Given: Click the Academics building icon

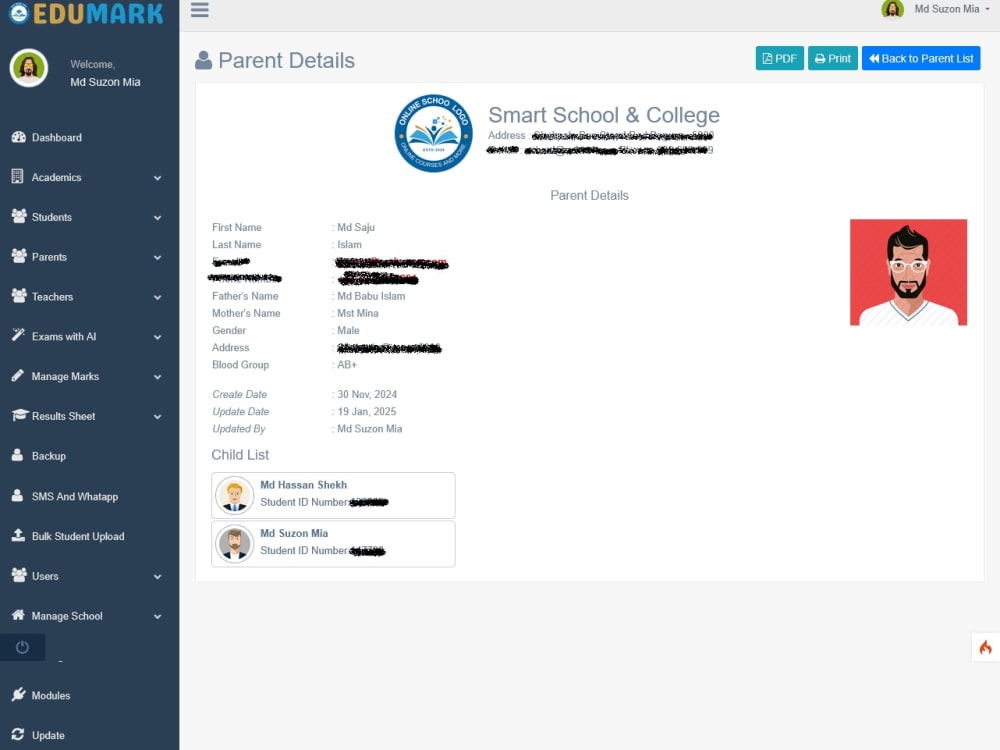Looking at the screenshot, I should [x=18, y=177].
